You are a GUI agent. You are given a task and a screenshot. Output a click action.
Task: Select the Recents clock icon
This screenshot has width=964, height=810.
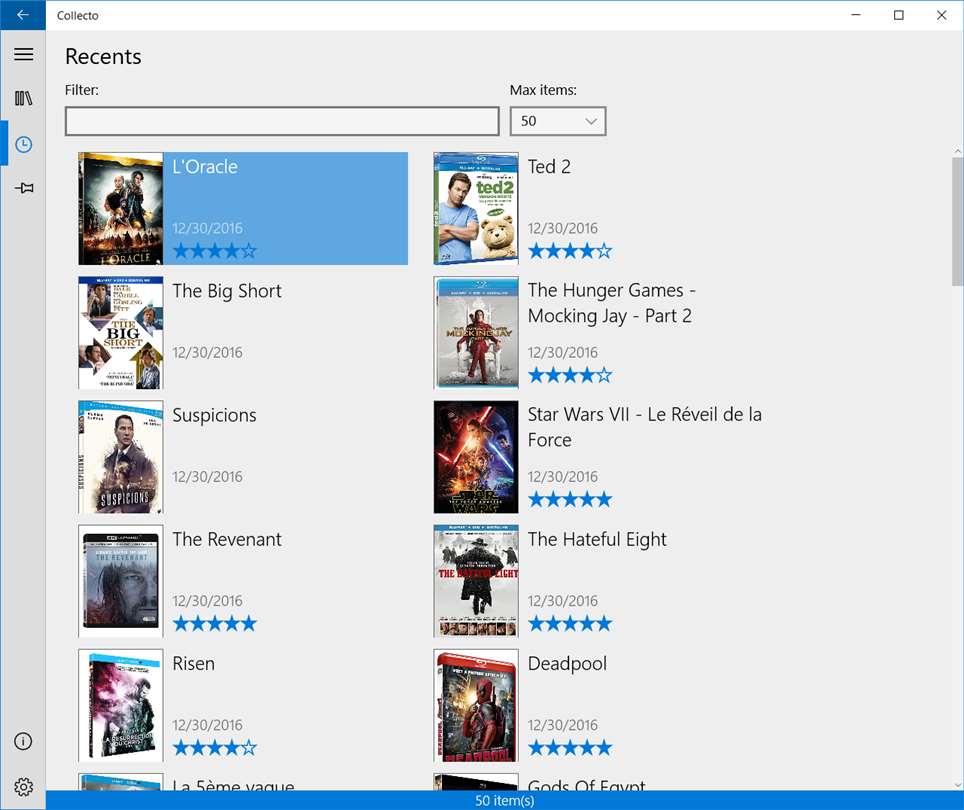click(23, 144)
